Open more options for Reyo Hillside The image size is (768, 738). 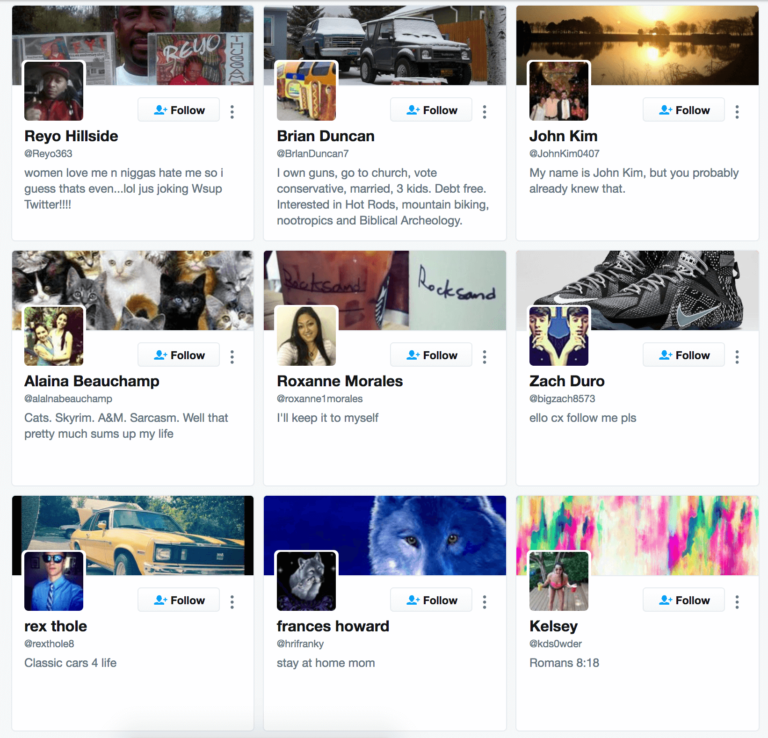pyautogui.click(x=232, y=112)
